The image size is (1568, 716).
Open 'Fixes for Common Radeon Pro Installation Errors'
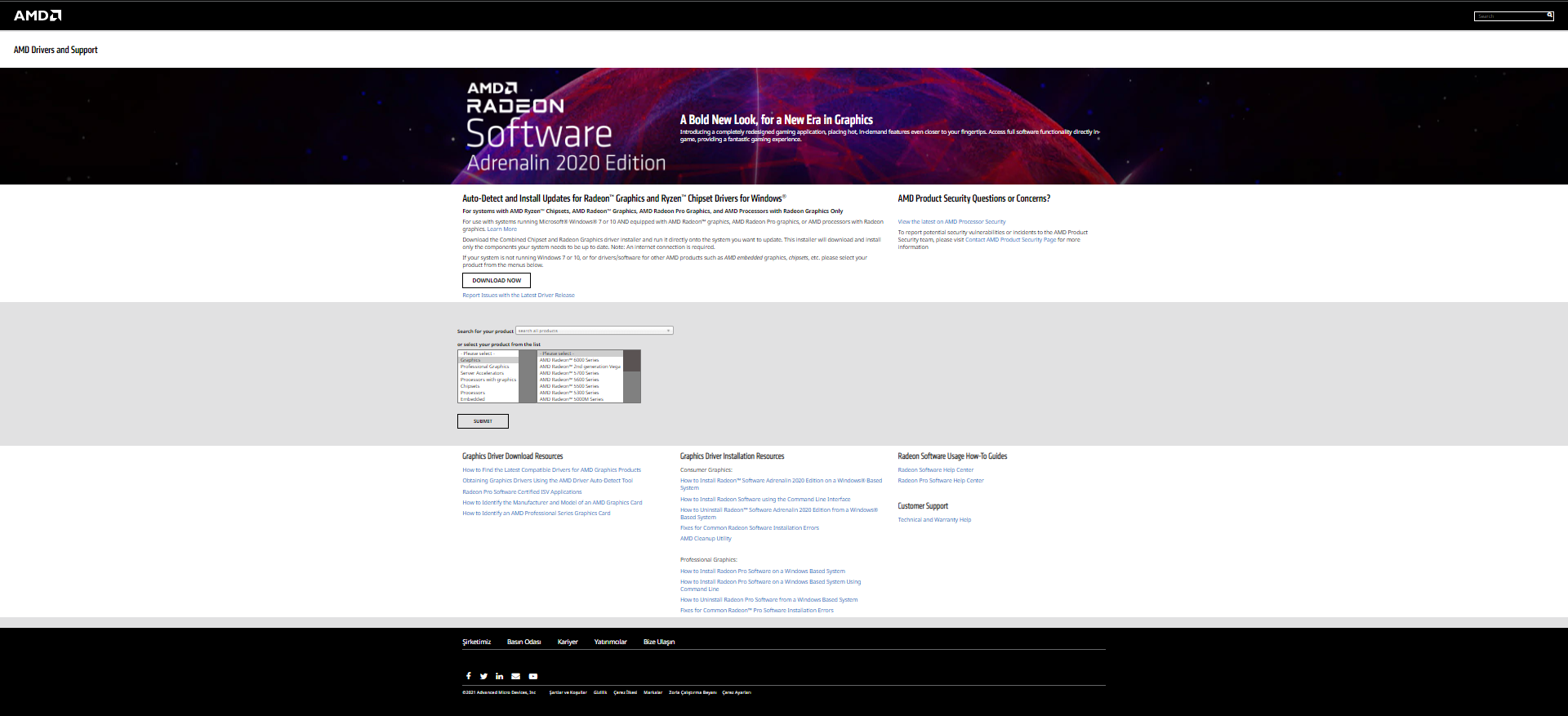[757, 611]
